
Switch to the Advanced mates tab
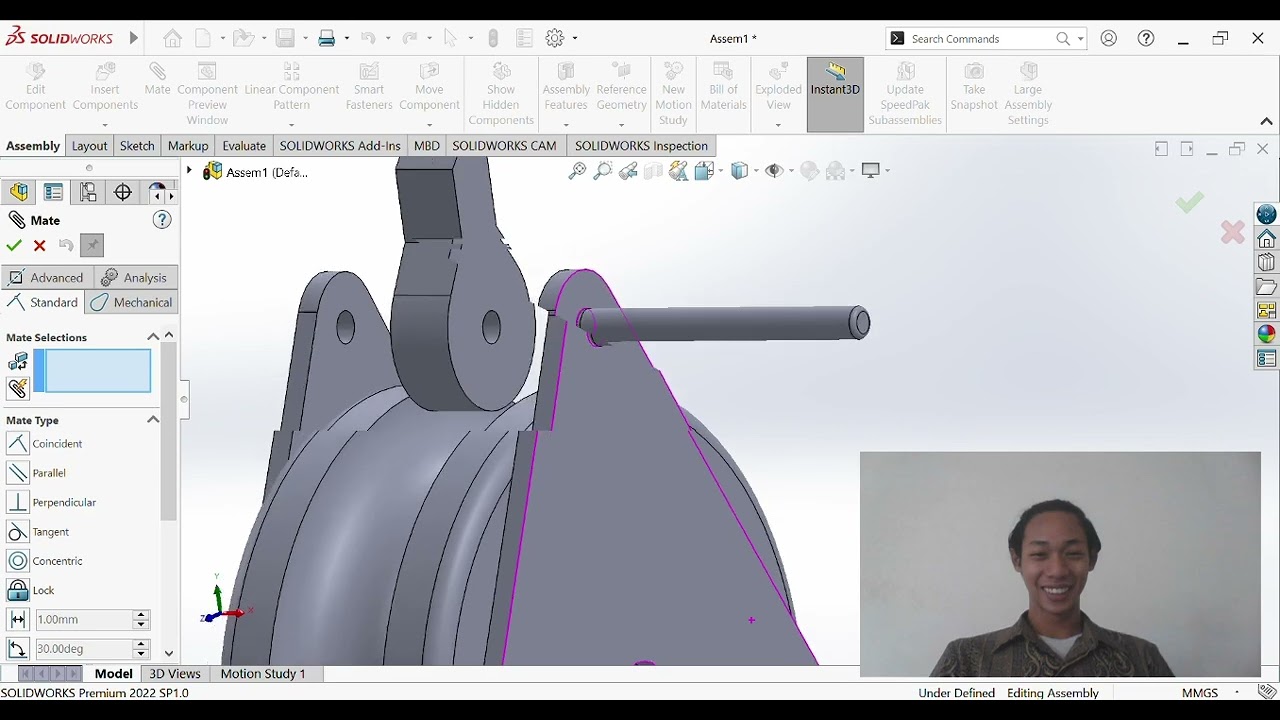46,277
